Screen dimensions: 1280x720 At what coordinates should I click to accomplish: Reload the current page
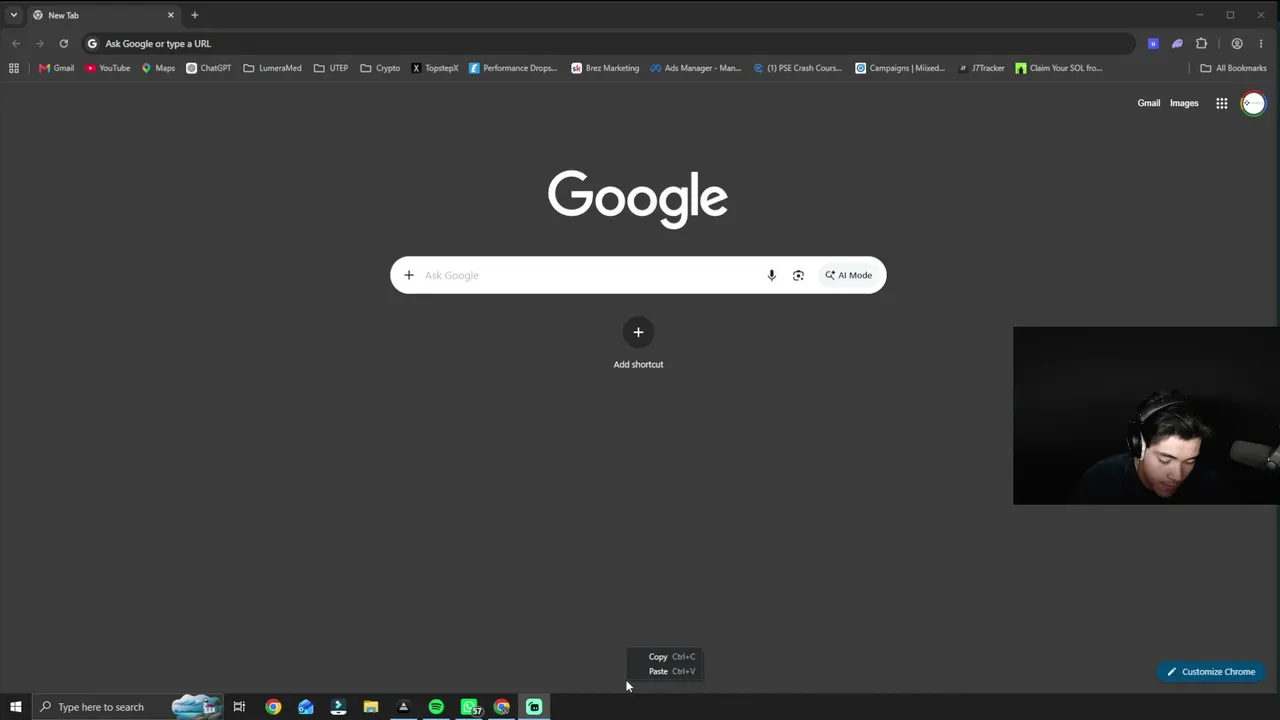63,43
